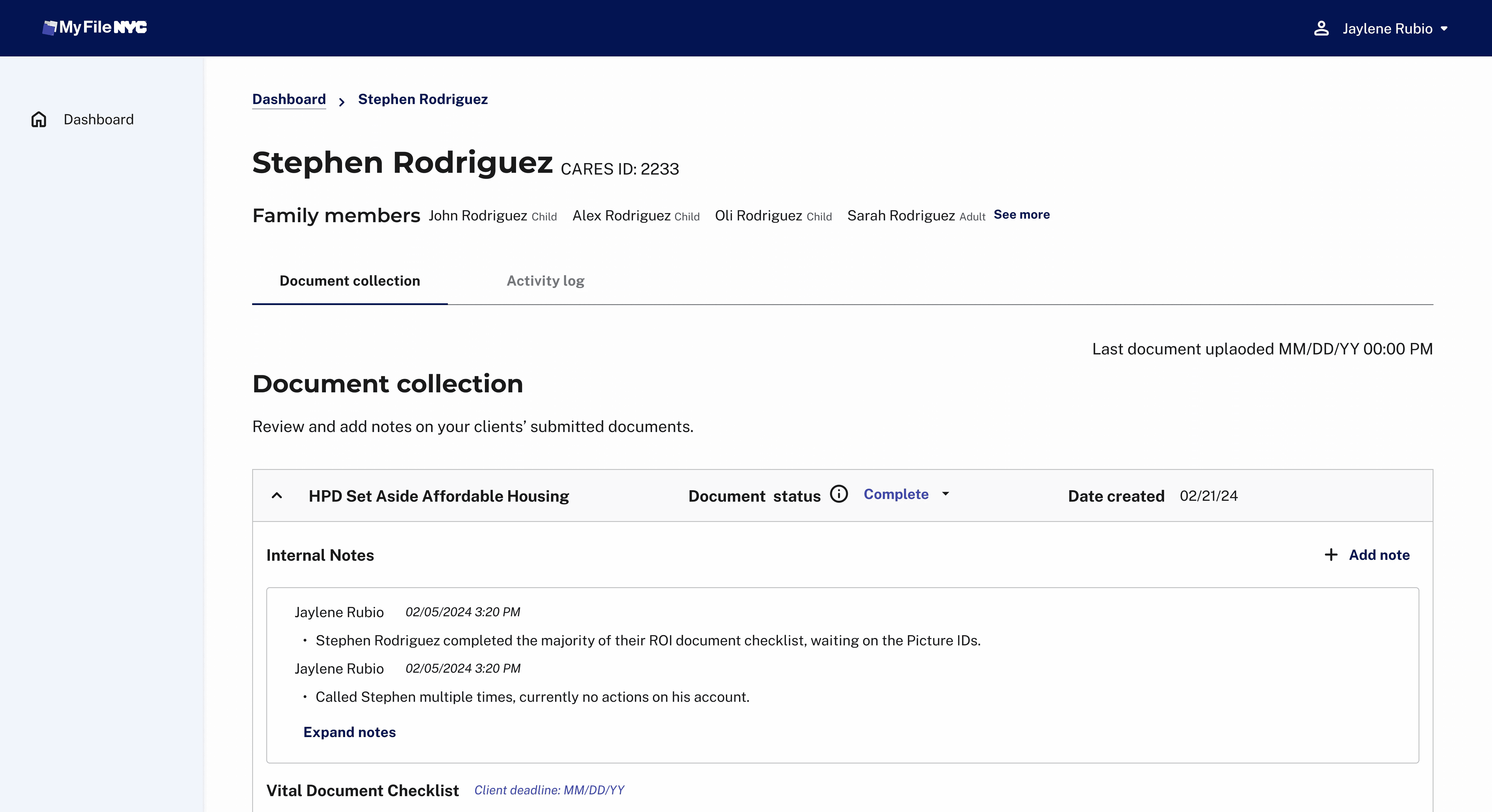This screenshot has height=812, width=1492.
Task: Click family member Sarah Rodriguez
Action: click(901, 215)
